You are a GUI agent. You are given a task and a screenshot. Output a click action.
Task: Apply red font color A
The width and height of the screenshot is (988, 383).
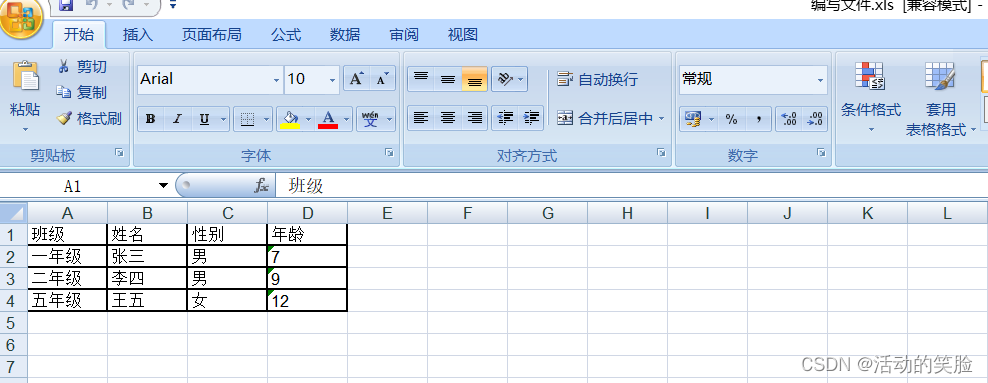pyautogui.click(x=328, y=119)
